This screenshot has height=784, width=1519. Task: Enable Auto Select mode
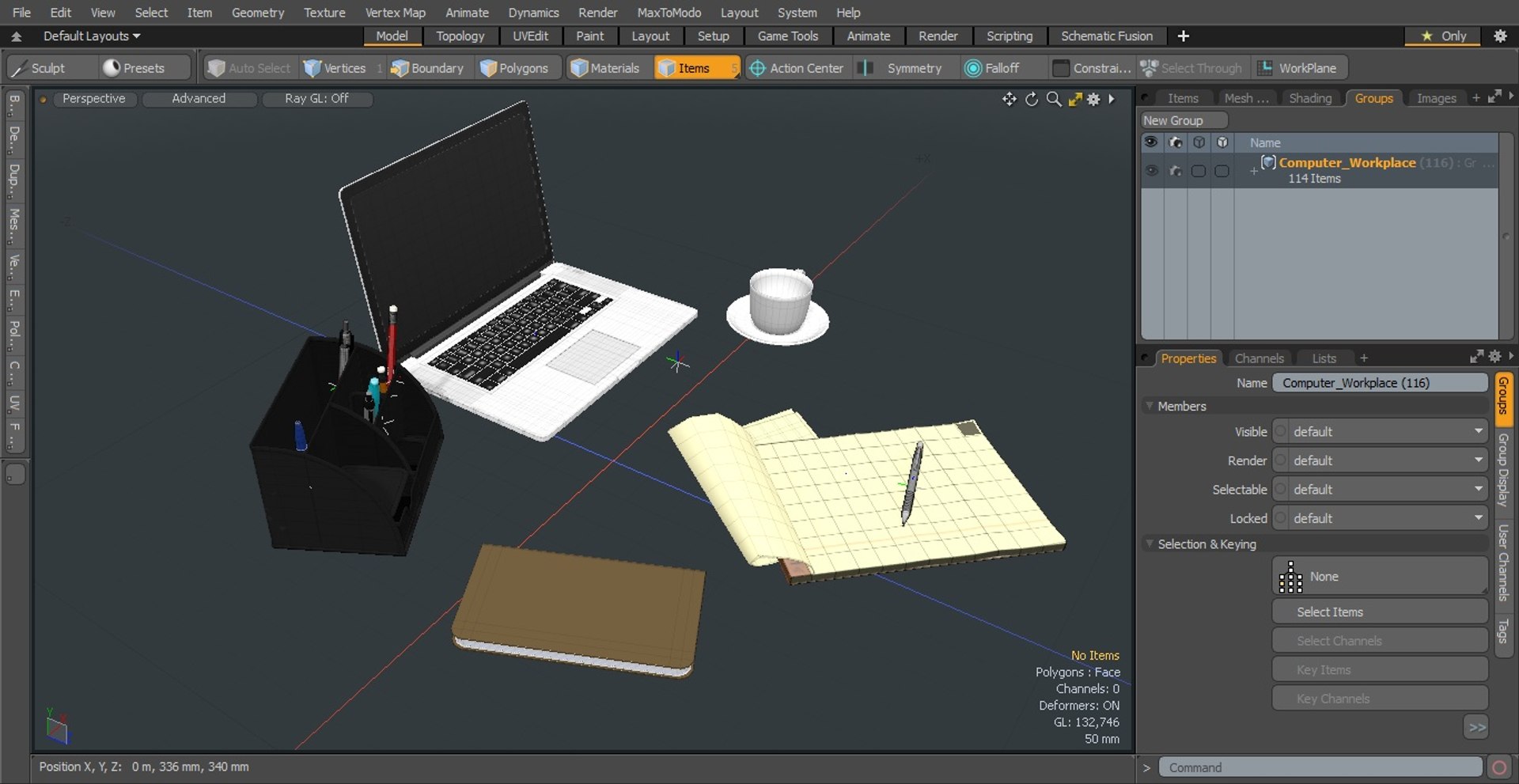point(249,68)
